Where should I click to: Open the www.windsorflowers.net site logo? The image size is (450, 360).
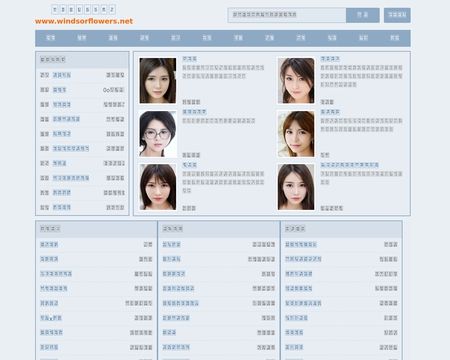pyautogui.click(x=84, y=21)
